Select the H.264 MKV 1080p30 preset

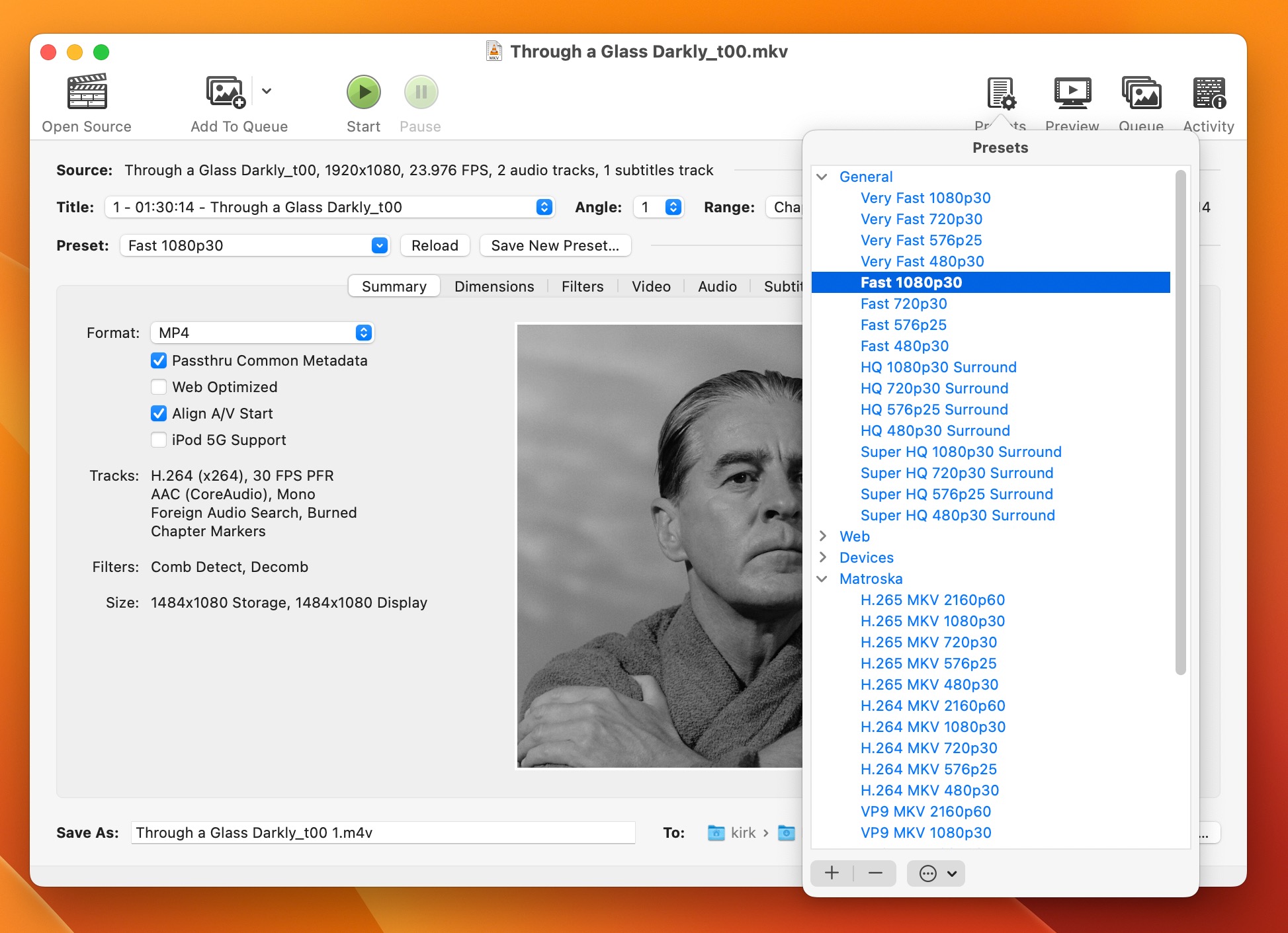pyautogui.click(x=933, y=727)
